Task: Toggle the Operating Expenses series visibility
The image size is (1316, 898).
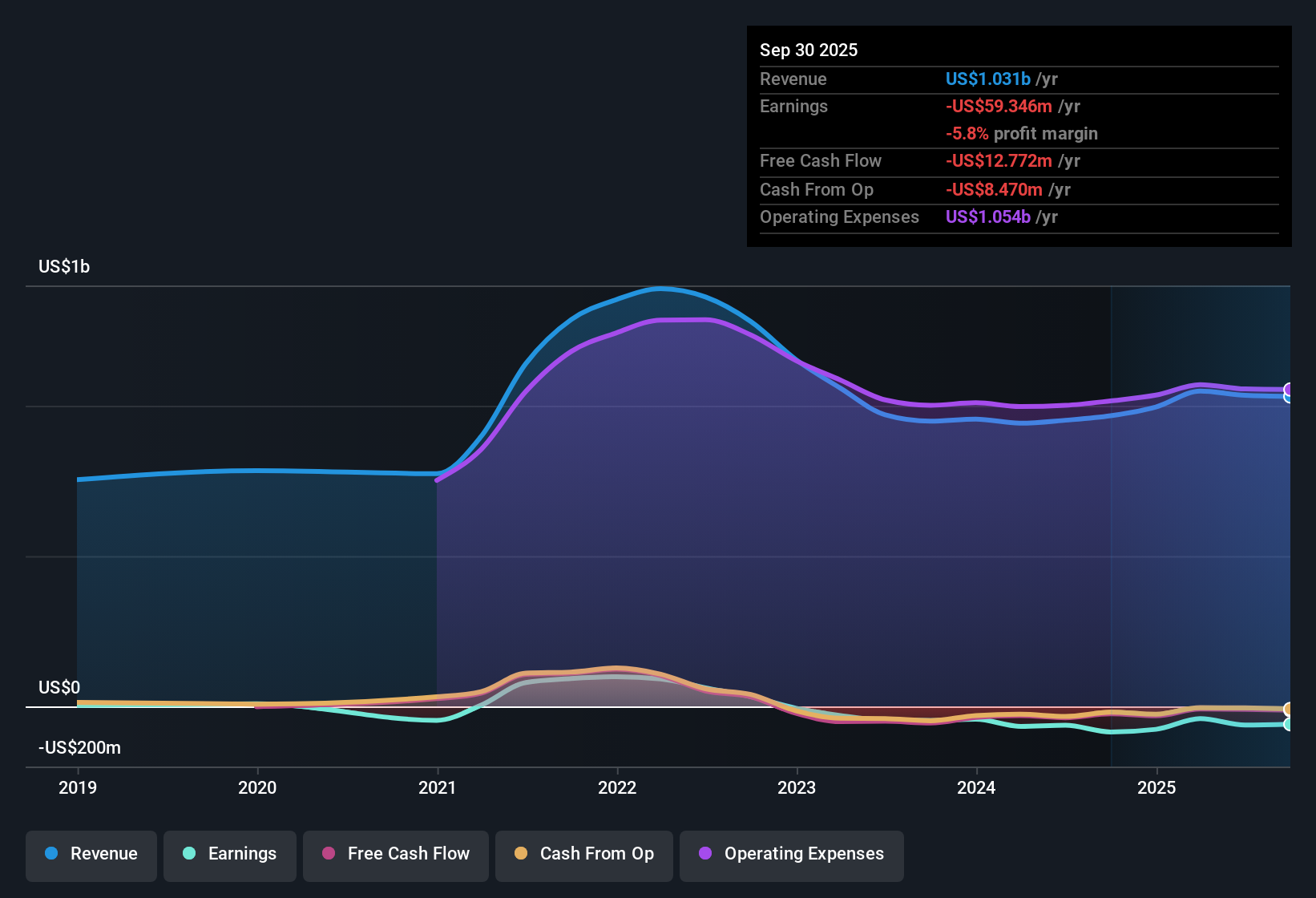Action: 792,855
